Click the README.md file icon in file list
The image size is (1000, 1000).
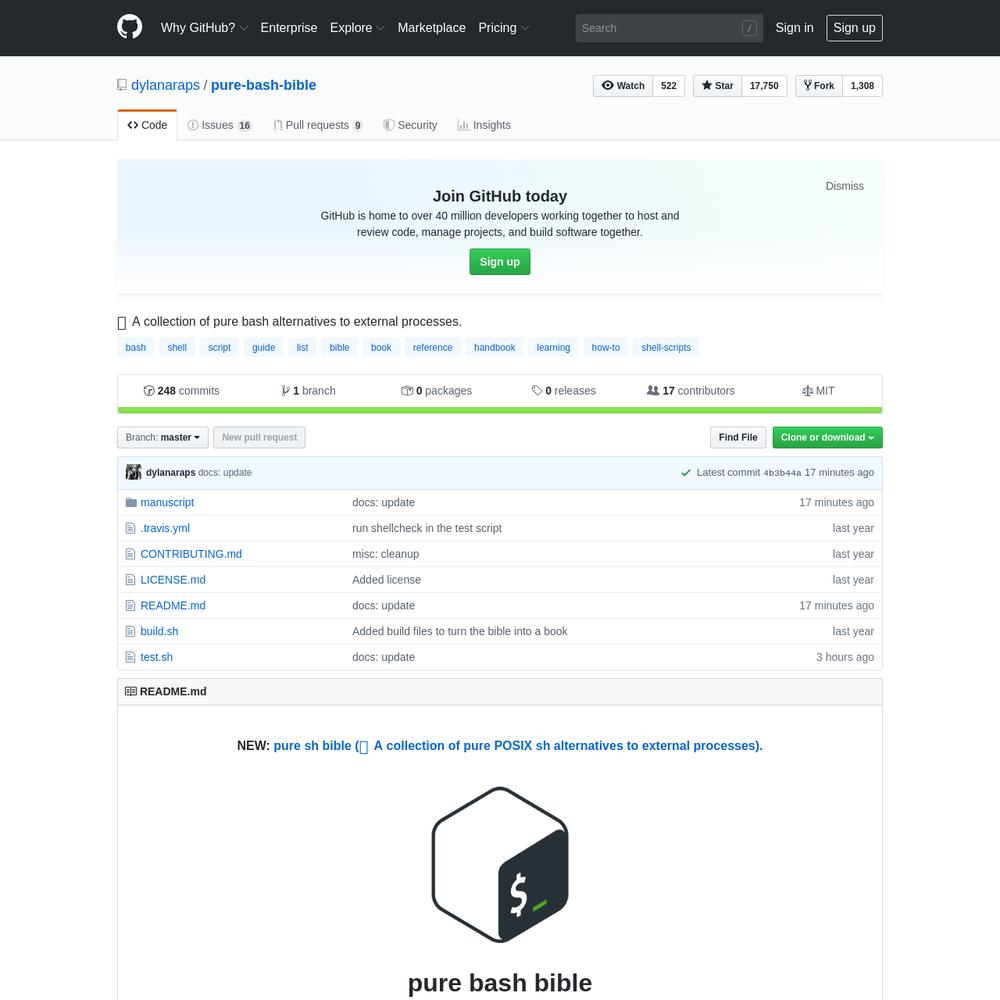[130, 605]
